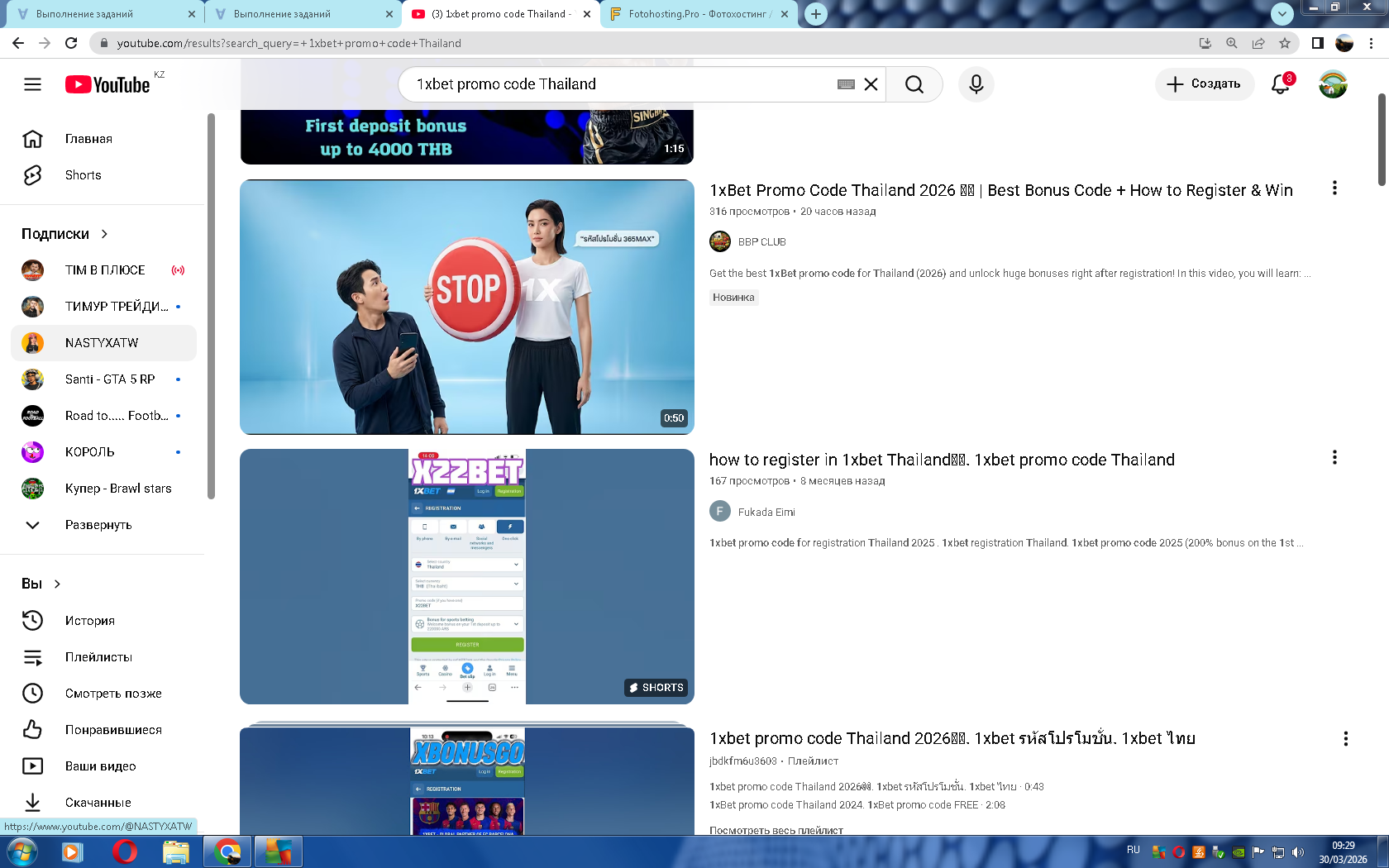Reload the current page
Screen dimensions: 1389x868
point(71,43)
